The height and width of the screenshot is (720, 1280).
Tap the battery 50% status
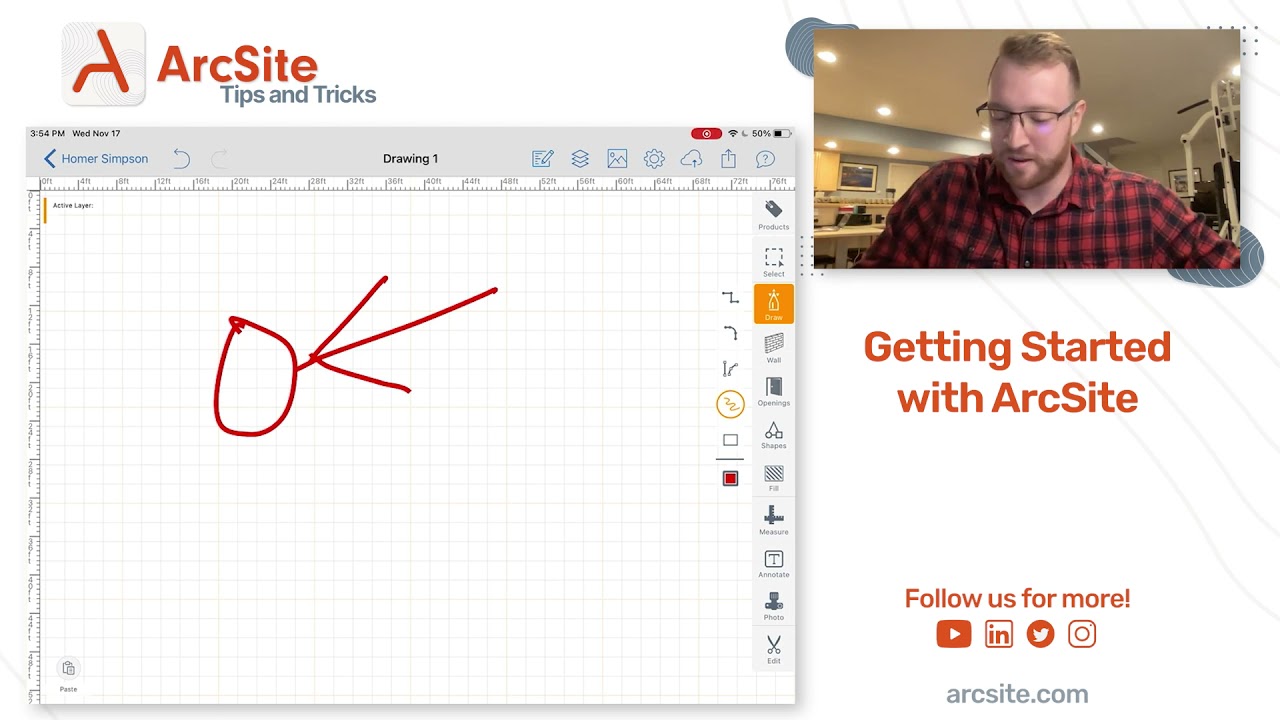click(771, 134)
